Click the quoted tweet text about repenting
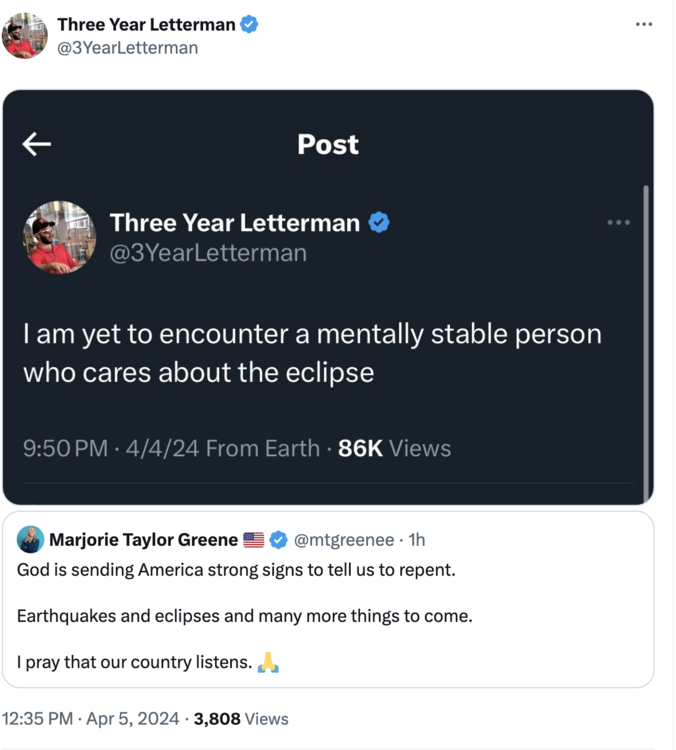This screenshot has height=750, width=676. tap(236, 570)
